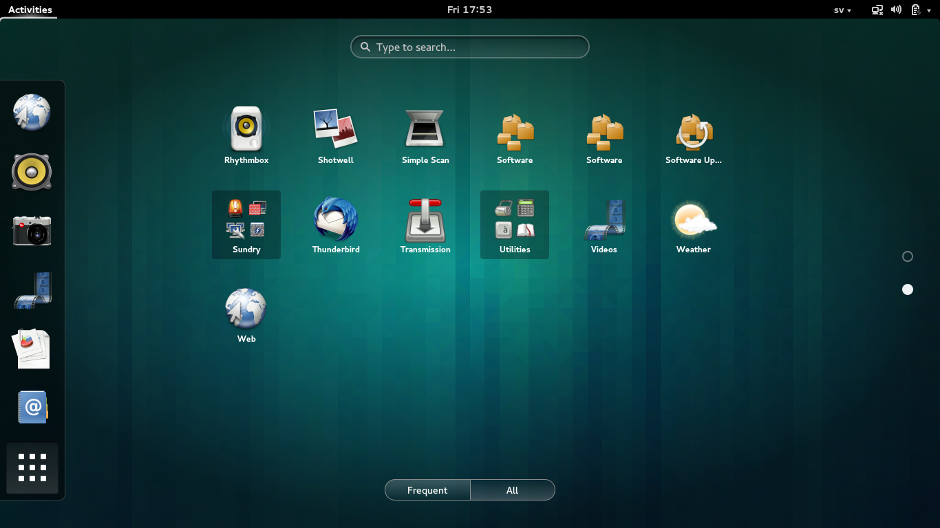
Task: Go to first app page indicator dot
Action: tap(908, 257)
